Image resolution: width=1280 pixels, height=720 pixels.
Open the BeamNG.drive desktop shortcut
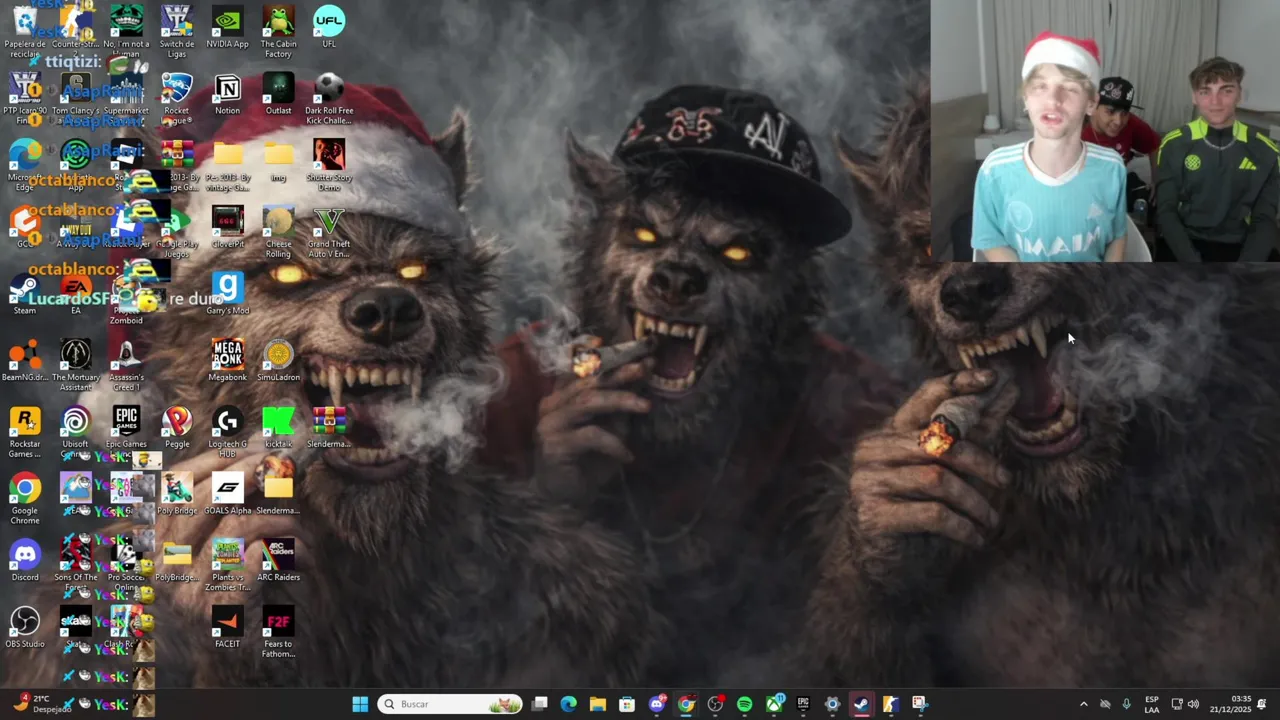tap(25, 360)
